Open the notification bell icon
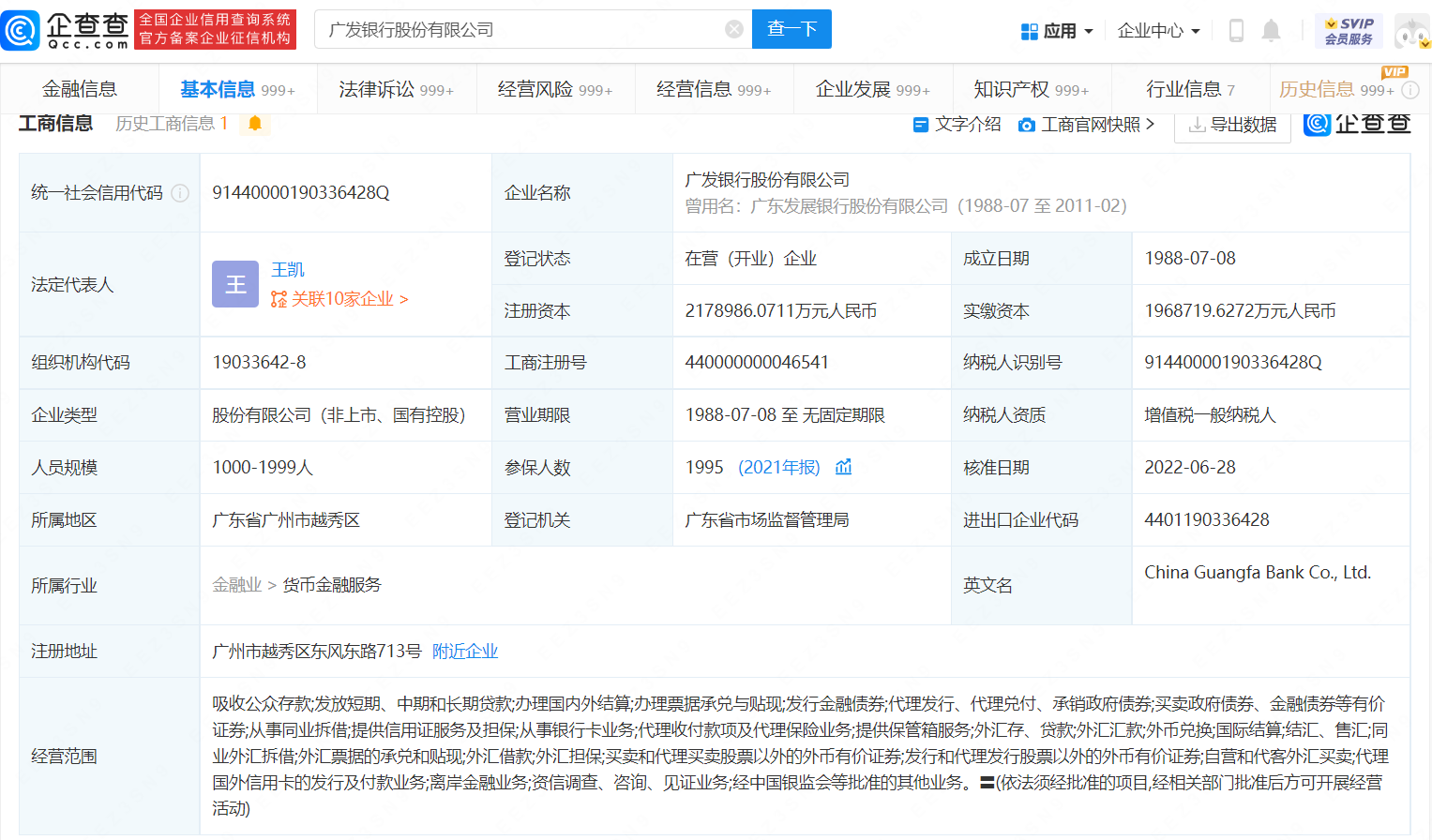Image resolution: width=1432 pixels, height=840 pixels. [1272, 29]
